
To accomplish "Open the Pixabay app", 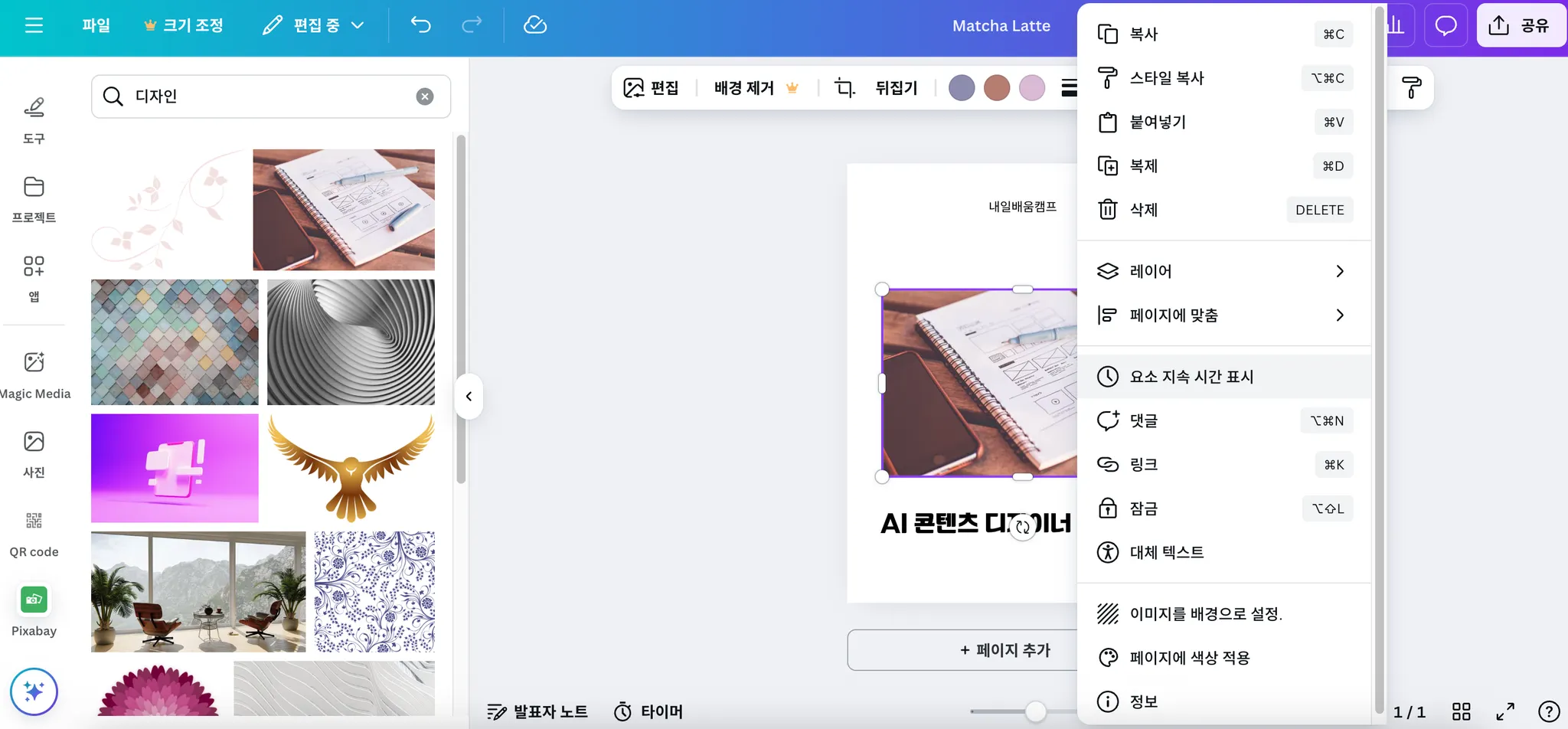I will [x=34, y=613].
